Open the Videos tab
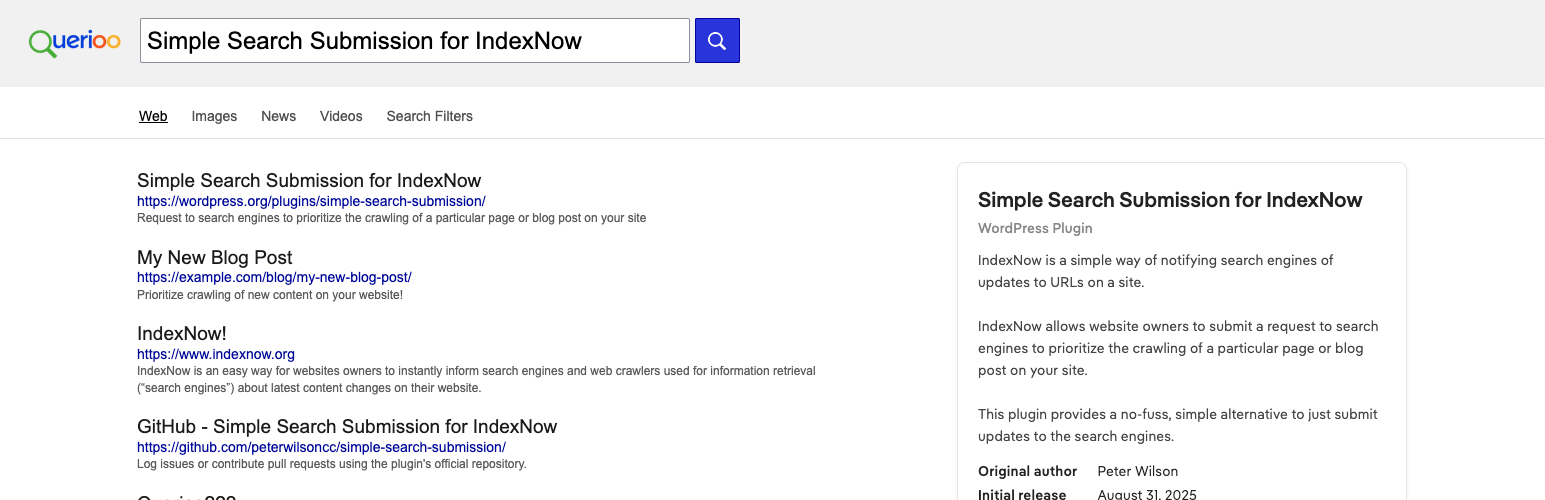 coord(341,116)
